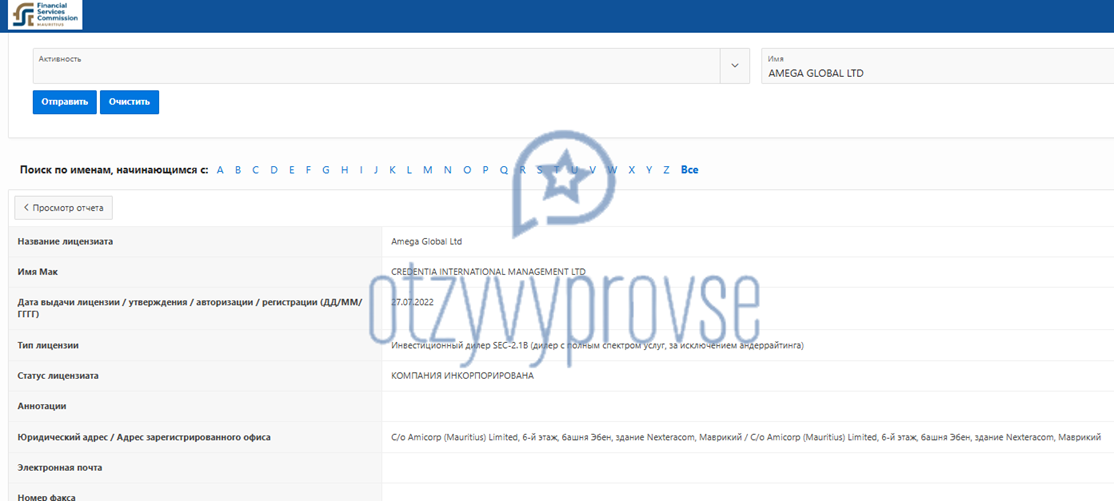The width and height of the screenshot is (1114, 501).
Task: Show all names with Все link
Action: tap(689, 170)
